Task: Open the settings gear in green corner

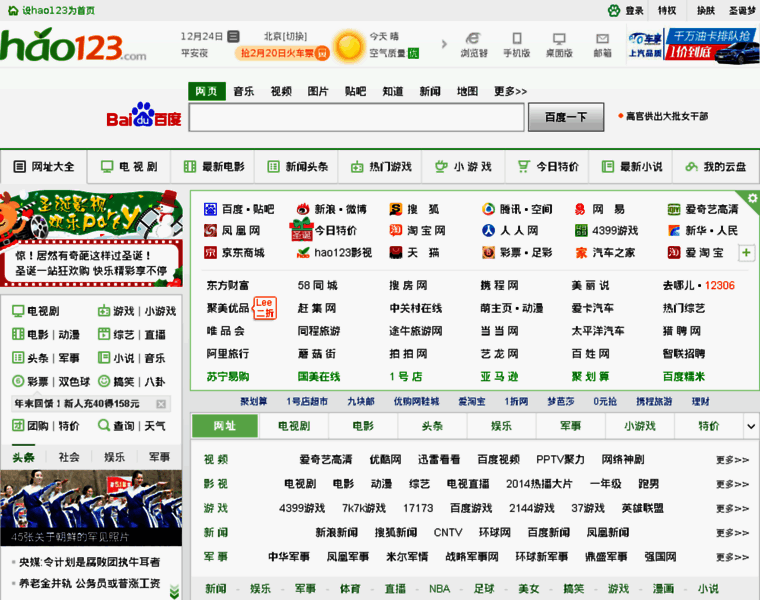Action: coord(752,198)
